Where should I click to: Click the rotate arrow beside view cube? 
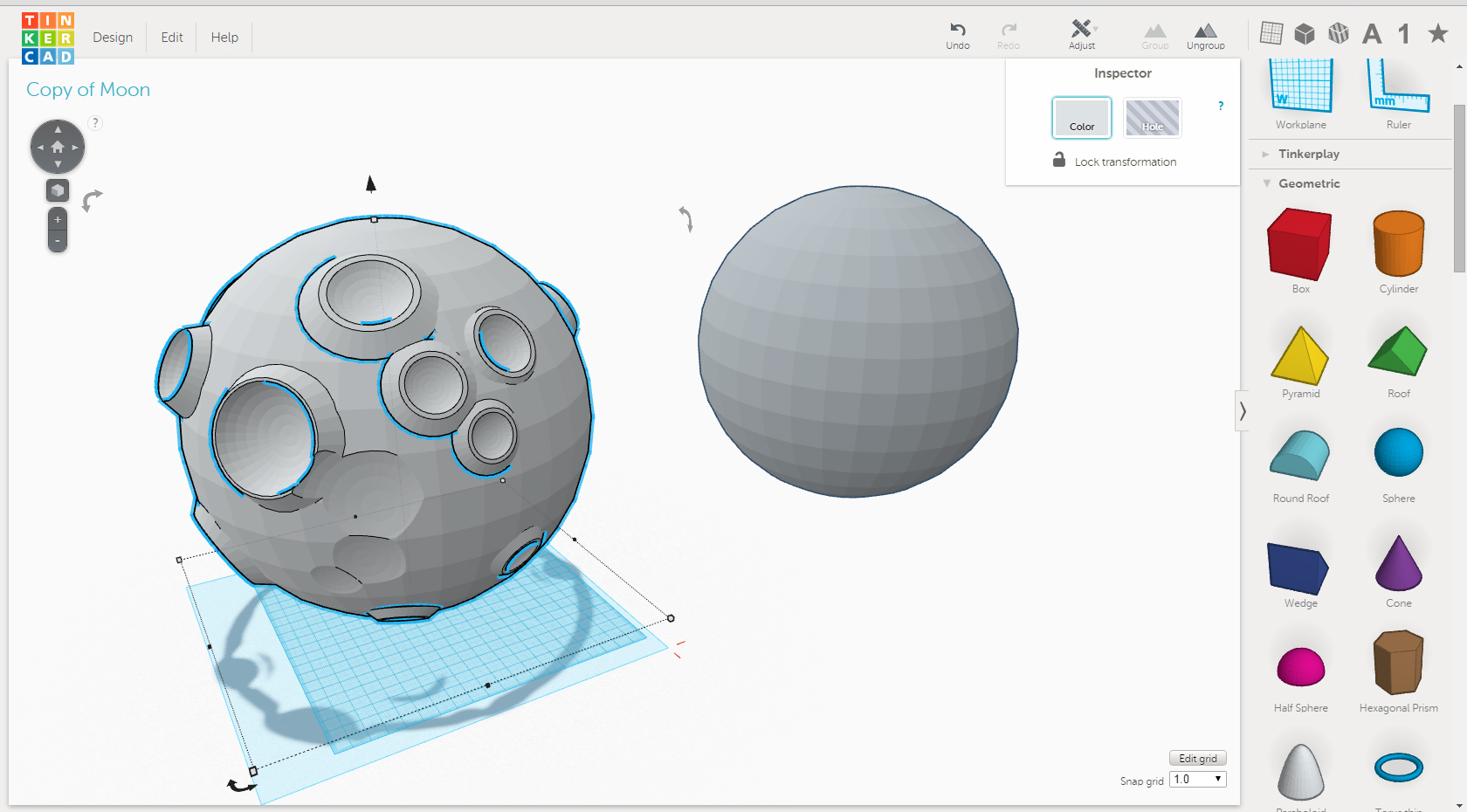pos(92,201)
